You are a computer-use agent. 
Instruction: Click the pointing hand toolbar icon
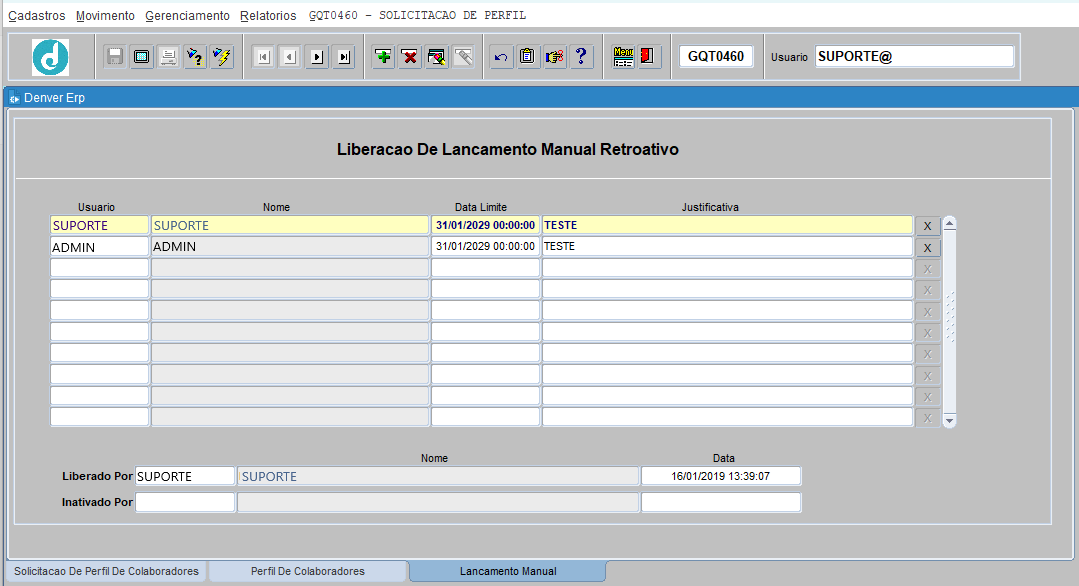[555, 56]
